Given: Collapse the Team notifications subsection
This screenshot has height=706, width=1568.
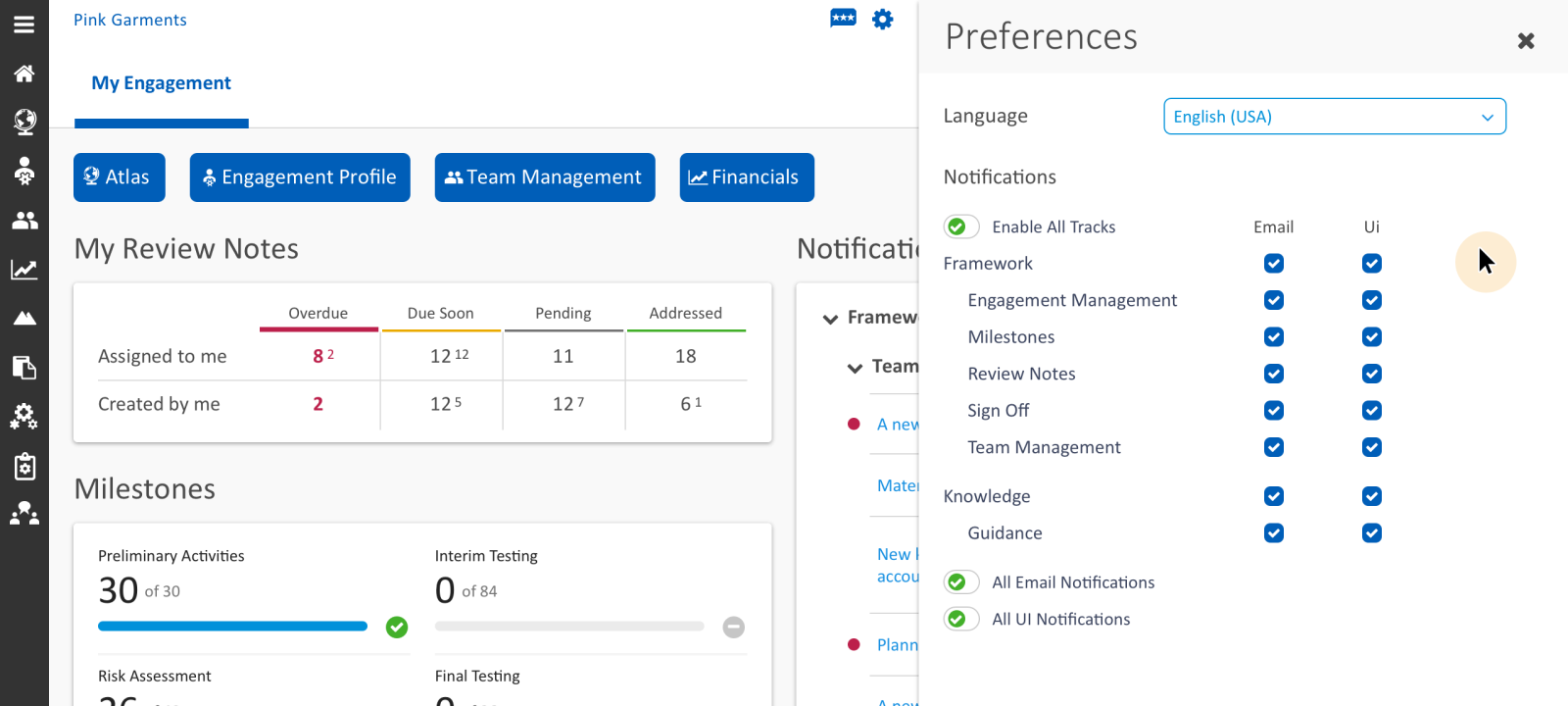Looking at the screenshot, I should (855, 368).
